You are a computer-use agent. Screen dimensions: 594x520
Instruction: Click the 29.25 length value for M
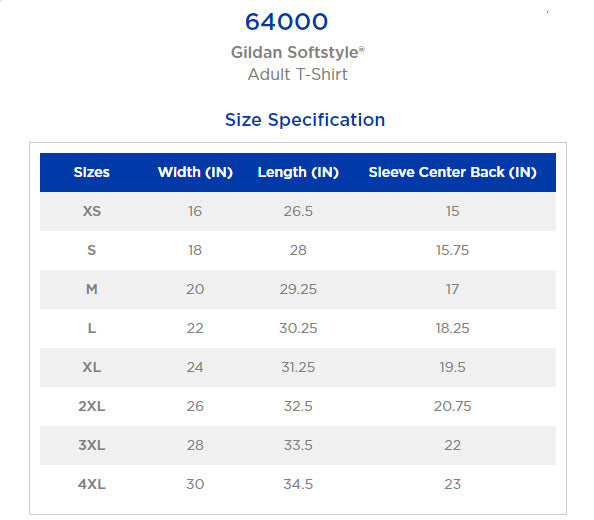298,289
